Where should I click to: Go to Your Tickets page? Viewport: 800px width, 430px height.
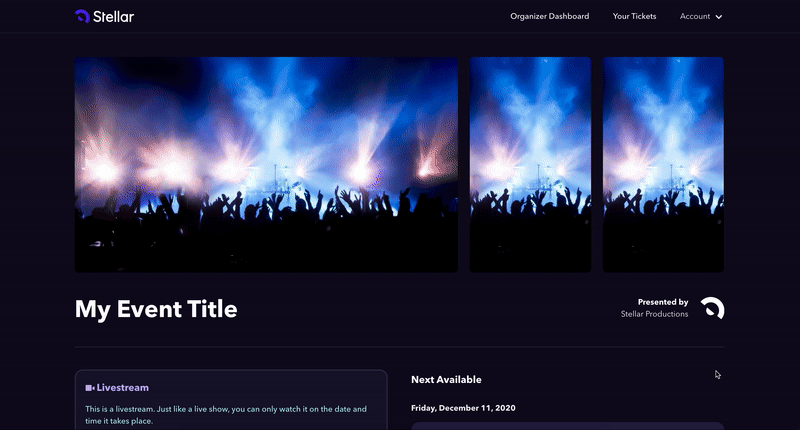point(634,16)
